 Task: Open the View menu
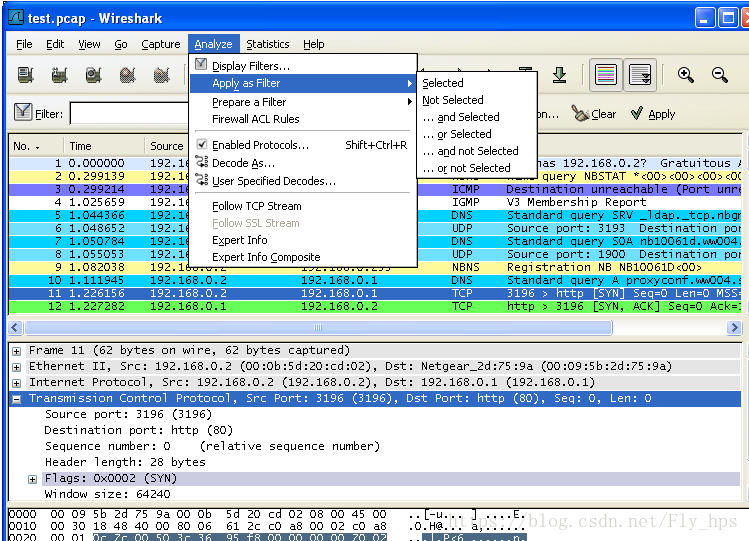(x=89, y=44)
